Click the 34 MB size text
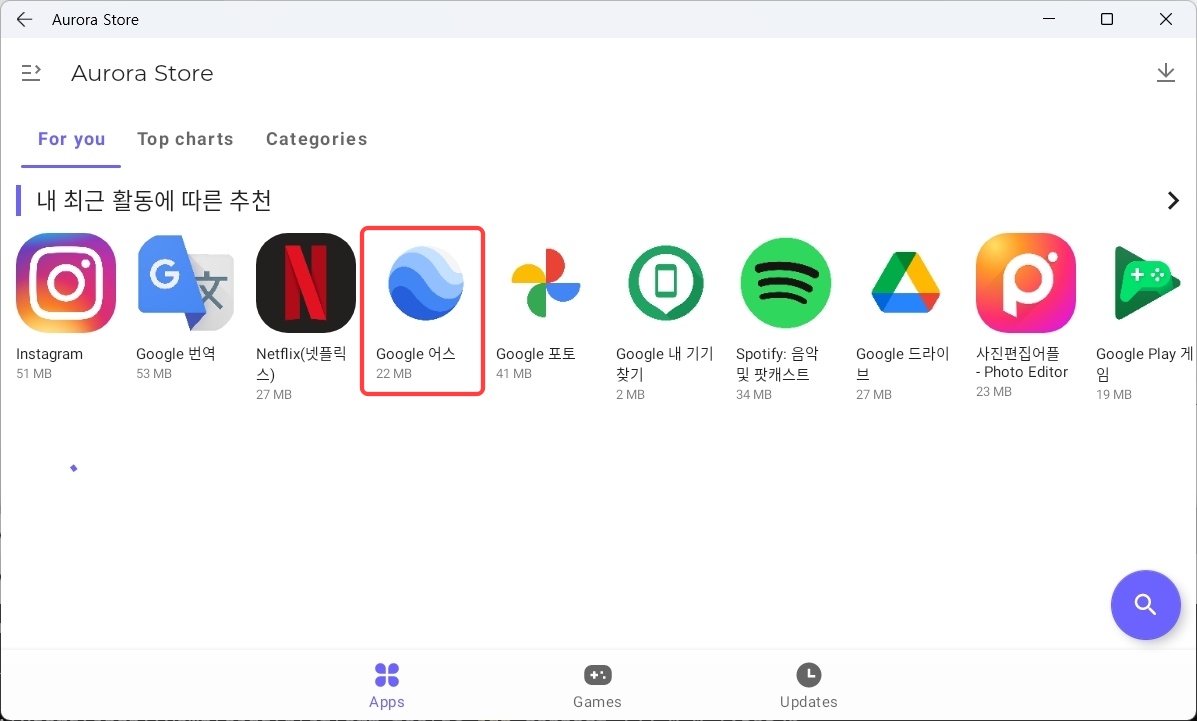The height and width of the screenshot is (721, 1197). (753, 395)
